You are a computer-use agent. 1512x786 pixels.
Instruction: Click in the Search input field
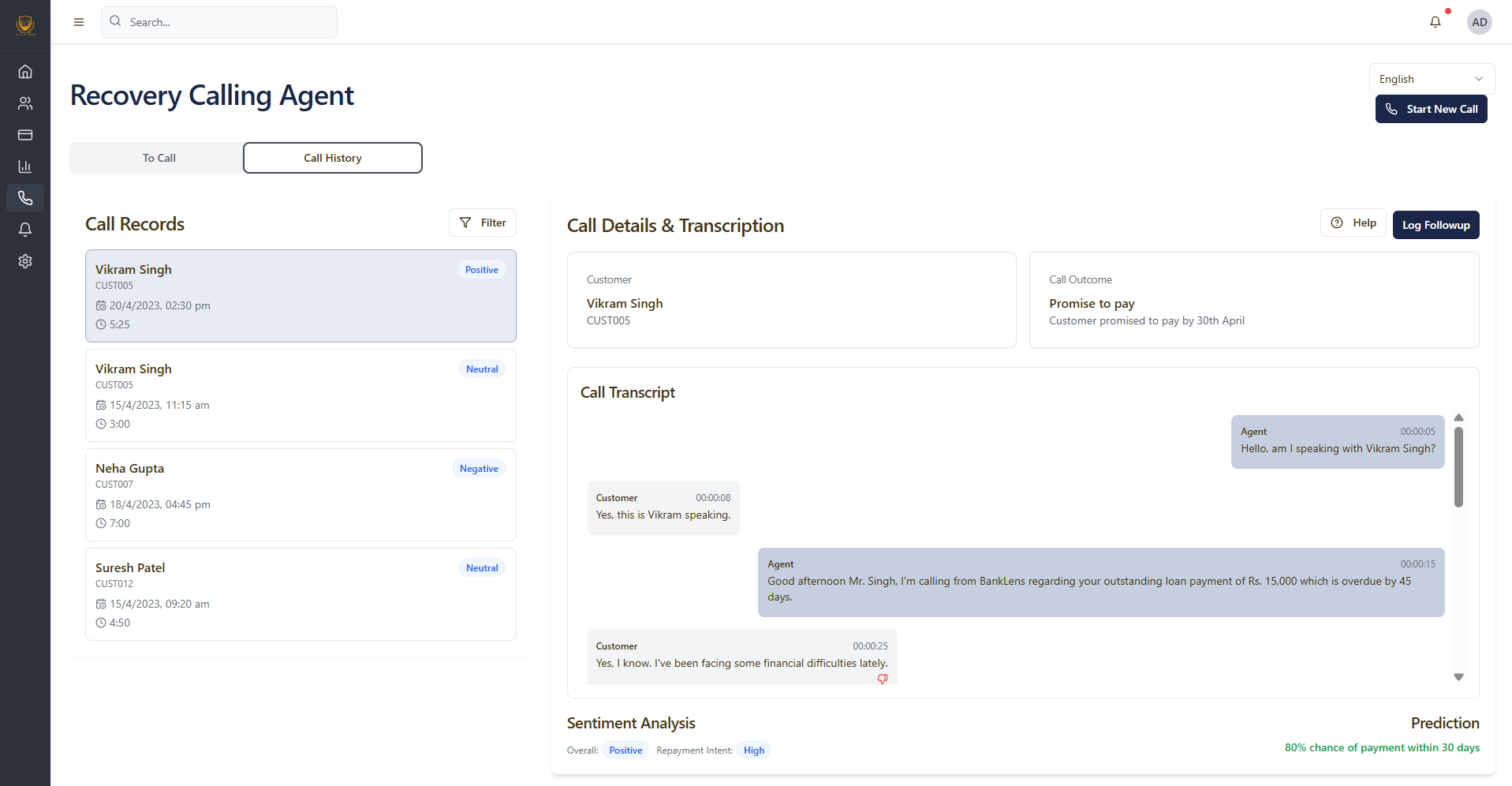tap(229, 22)
